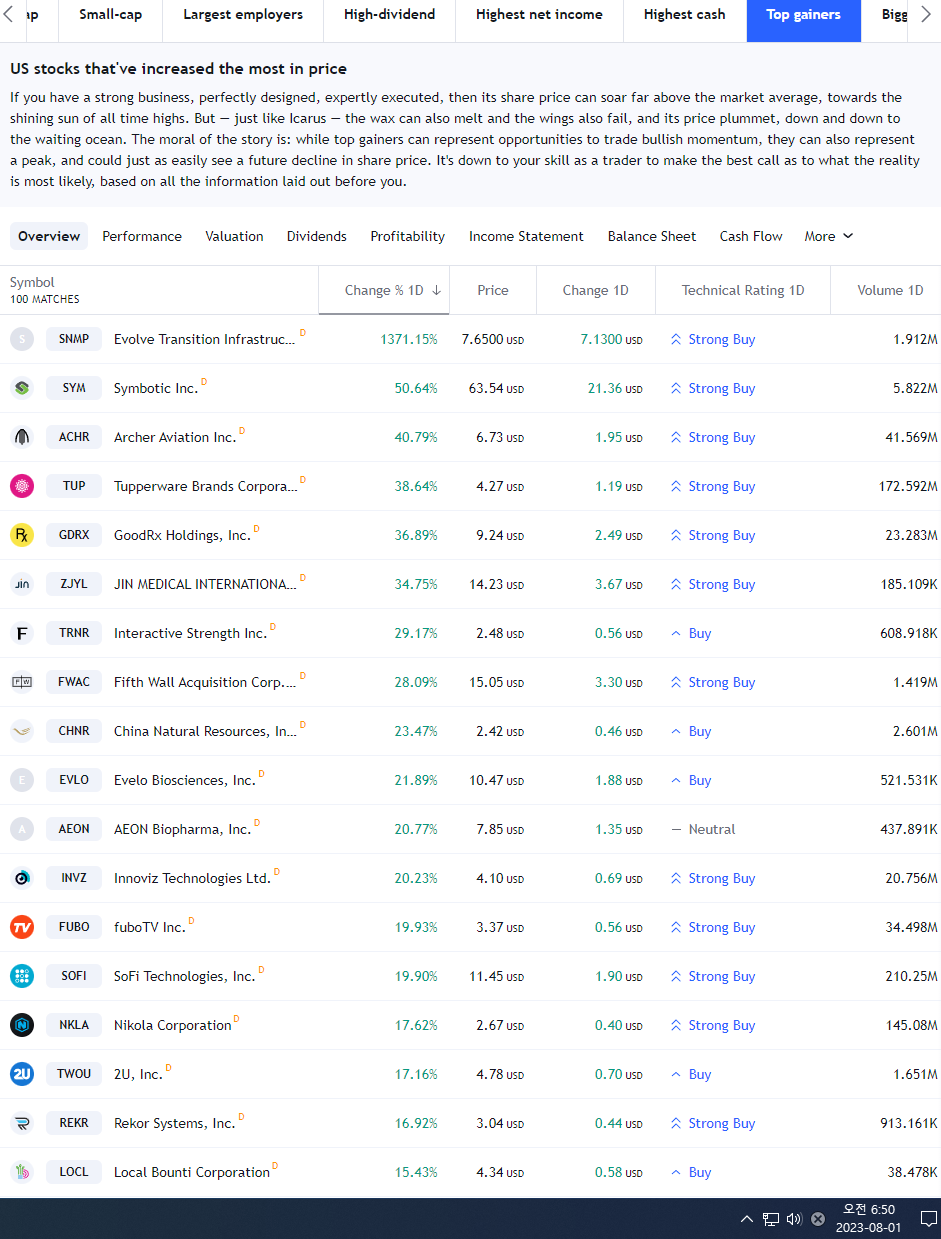Open the SOFI ticker link
Viewport: 941px width, 1239px height.
coord(74,976)
